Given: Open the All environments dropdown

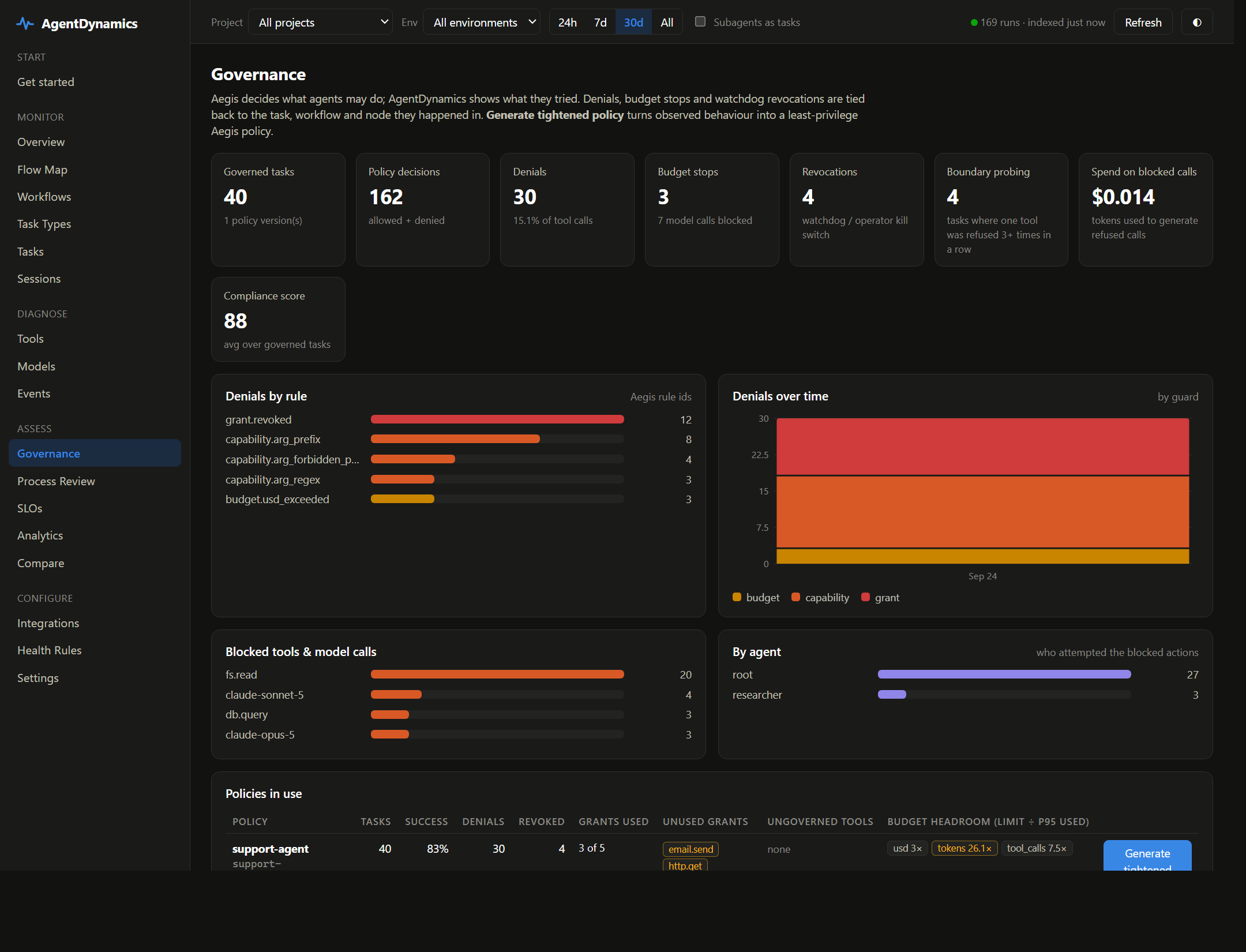Looking at the screenshot, I should point(482,23).
